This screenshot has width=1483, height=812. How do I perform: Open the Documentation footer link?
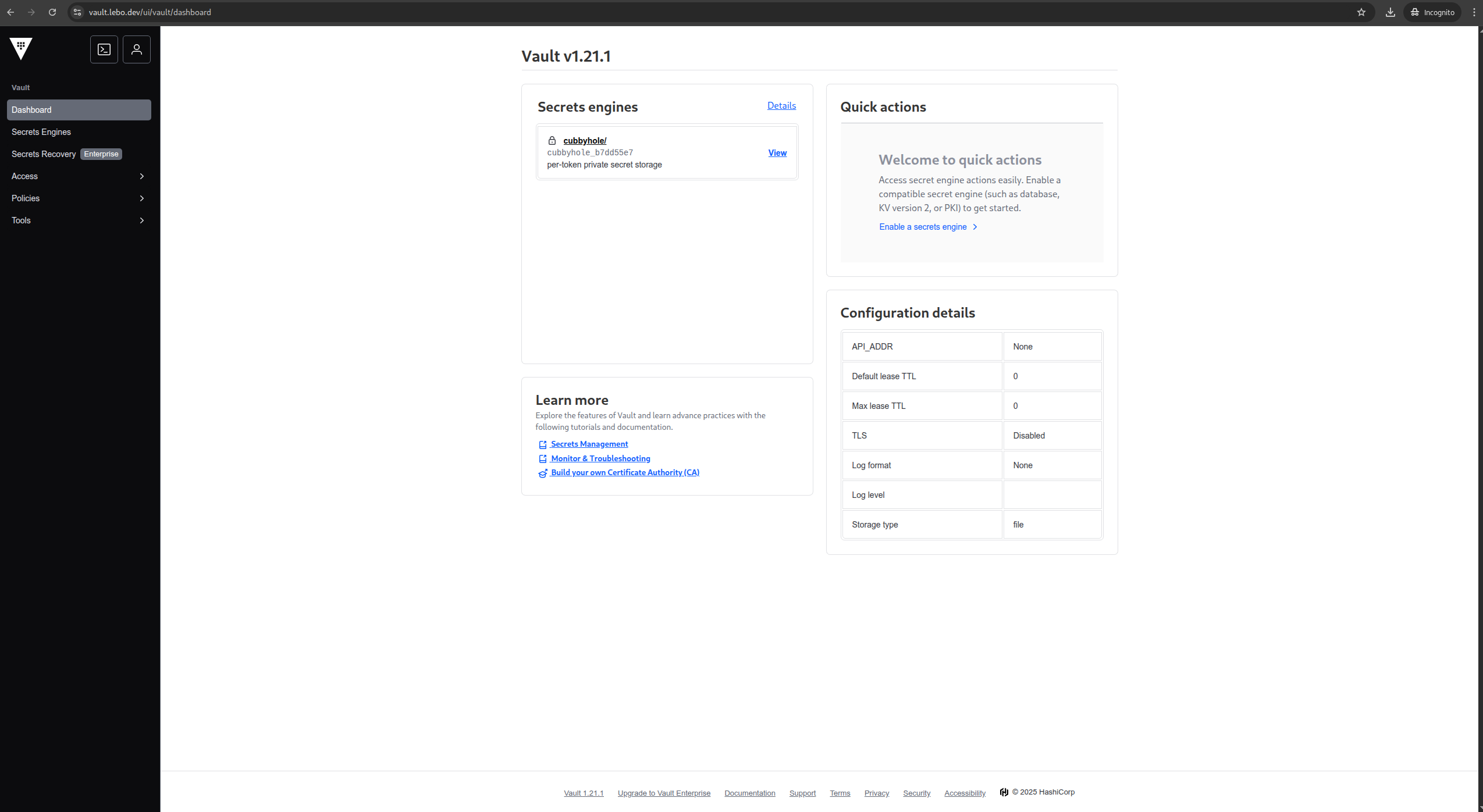749,793
